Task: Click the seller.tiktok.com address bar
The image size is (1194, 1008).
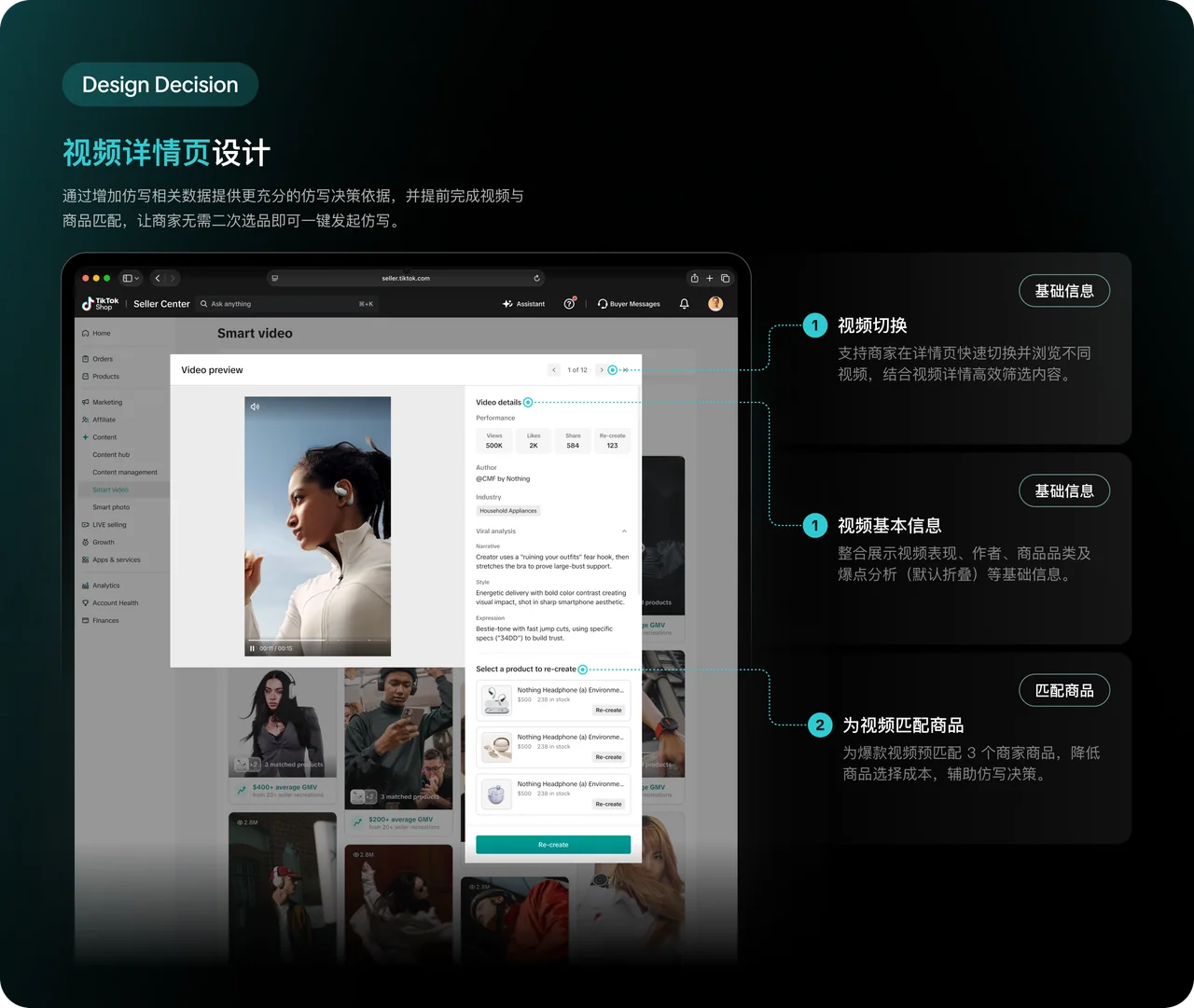Action: point(405,278)
